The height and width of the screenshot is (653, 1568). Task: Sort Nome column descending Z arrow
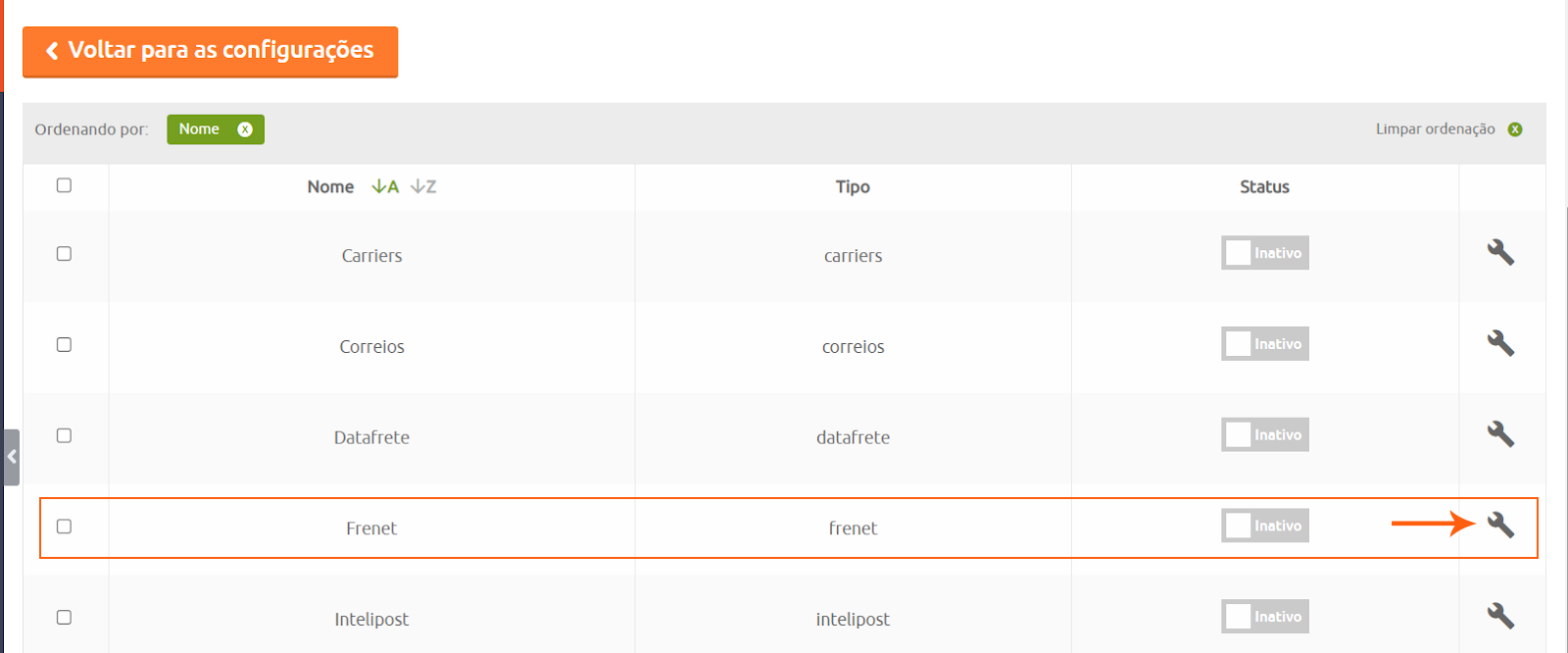pyautogui.click(x=423, y=186)
